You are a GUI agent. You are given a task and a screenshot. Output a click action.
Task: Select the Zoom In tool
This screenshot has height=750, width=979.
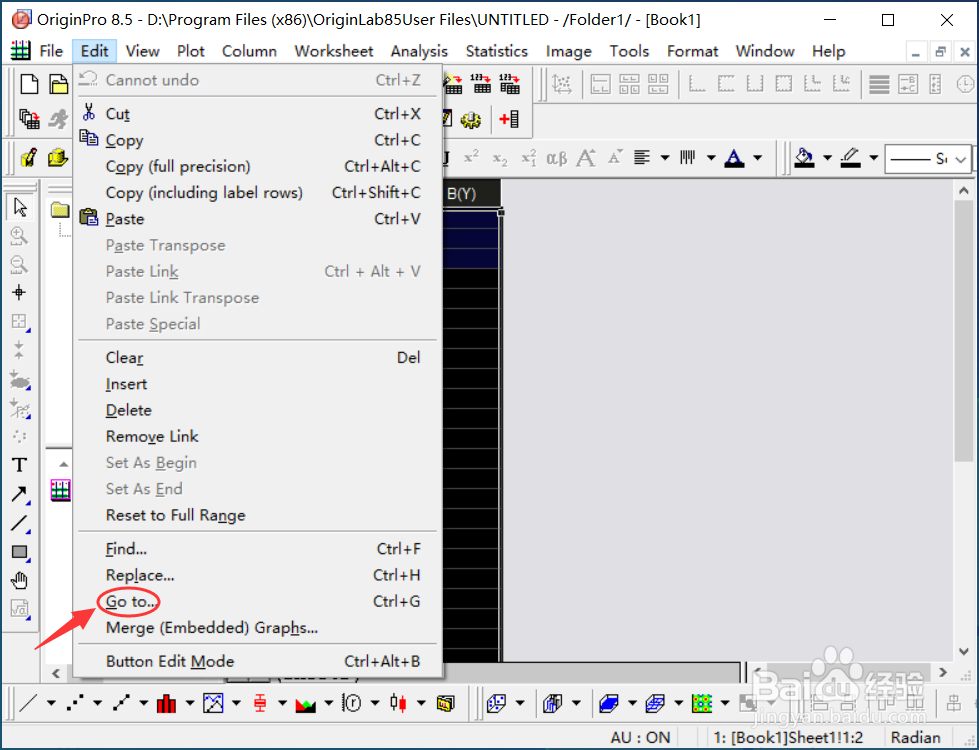[x=19, y=235]
